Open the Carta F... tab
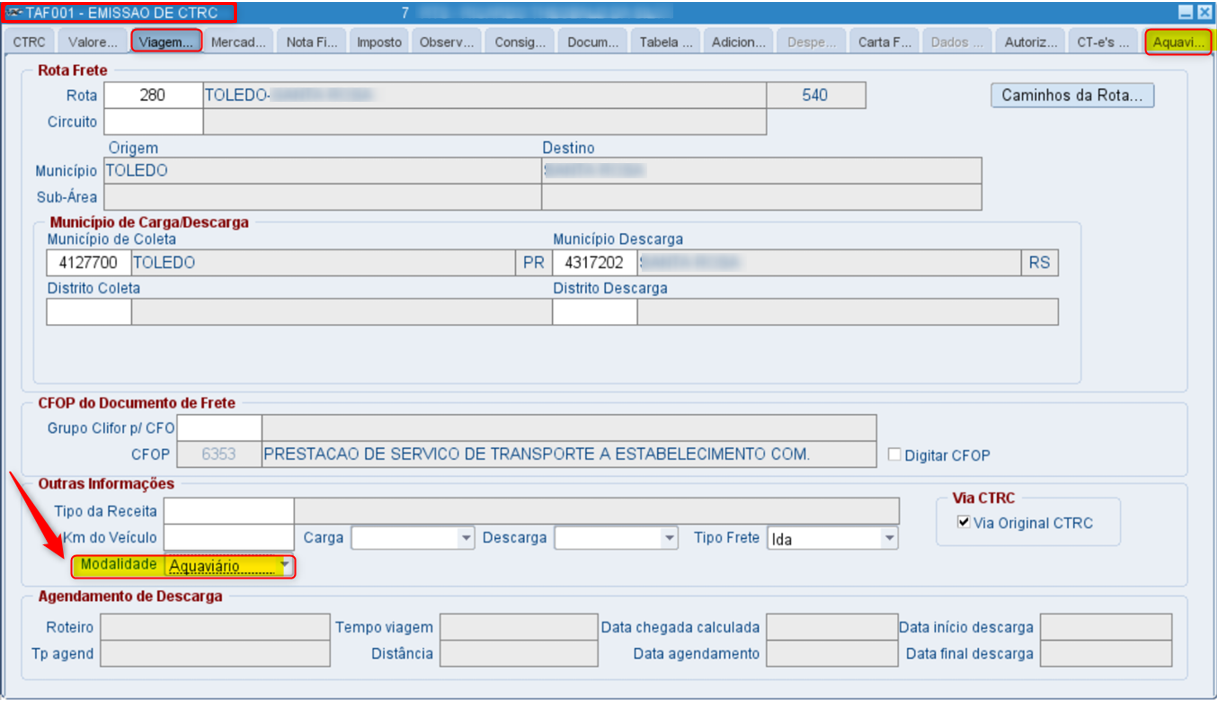The image size is (1217, 702). pyautogui.click(x=885, y=42)
